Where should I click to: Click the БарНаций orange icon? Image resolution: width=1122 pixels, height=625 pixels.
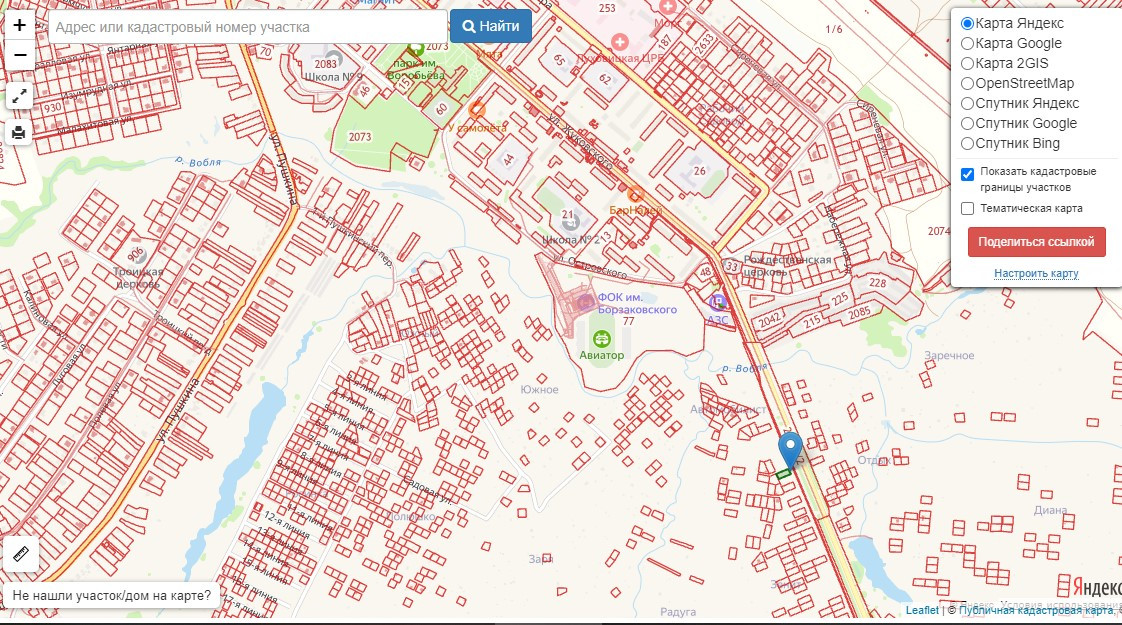(635, 194)
